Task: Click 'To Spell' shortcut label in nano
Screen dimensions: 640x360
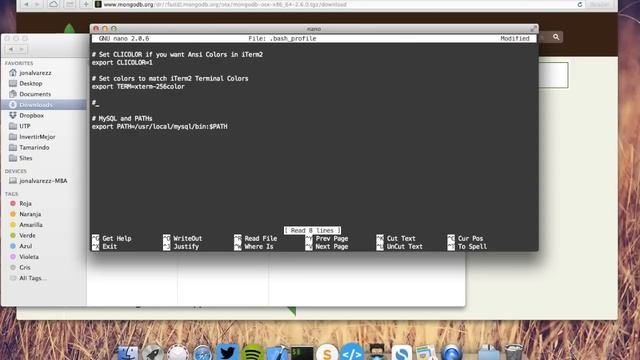Action: pos(472,247)
